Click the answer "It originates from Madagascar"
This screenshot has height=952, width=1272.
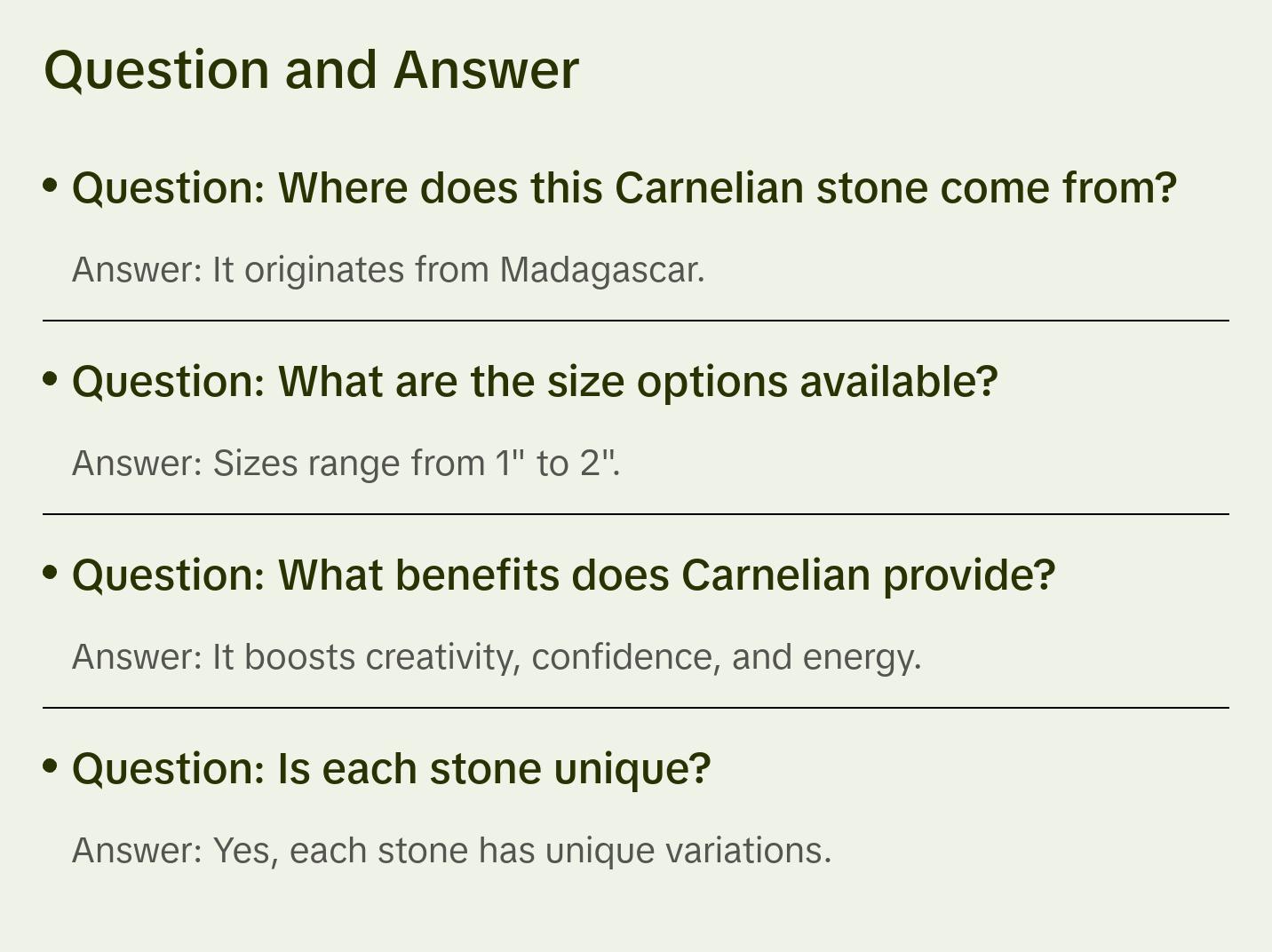388,270
